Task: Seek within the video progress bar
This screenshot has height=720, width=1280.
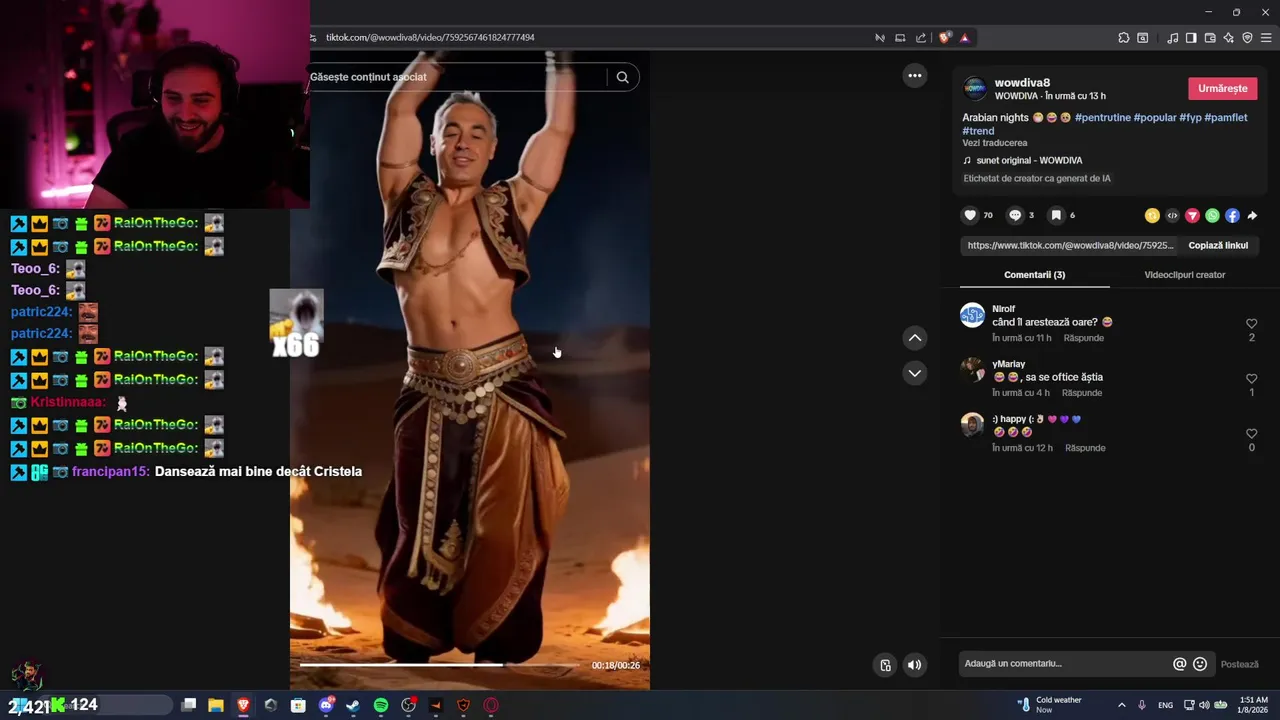Action: tap(439, 665)
